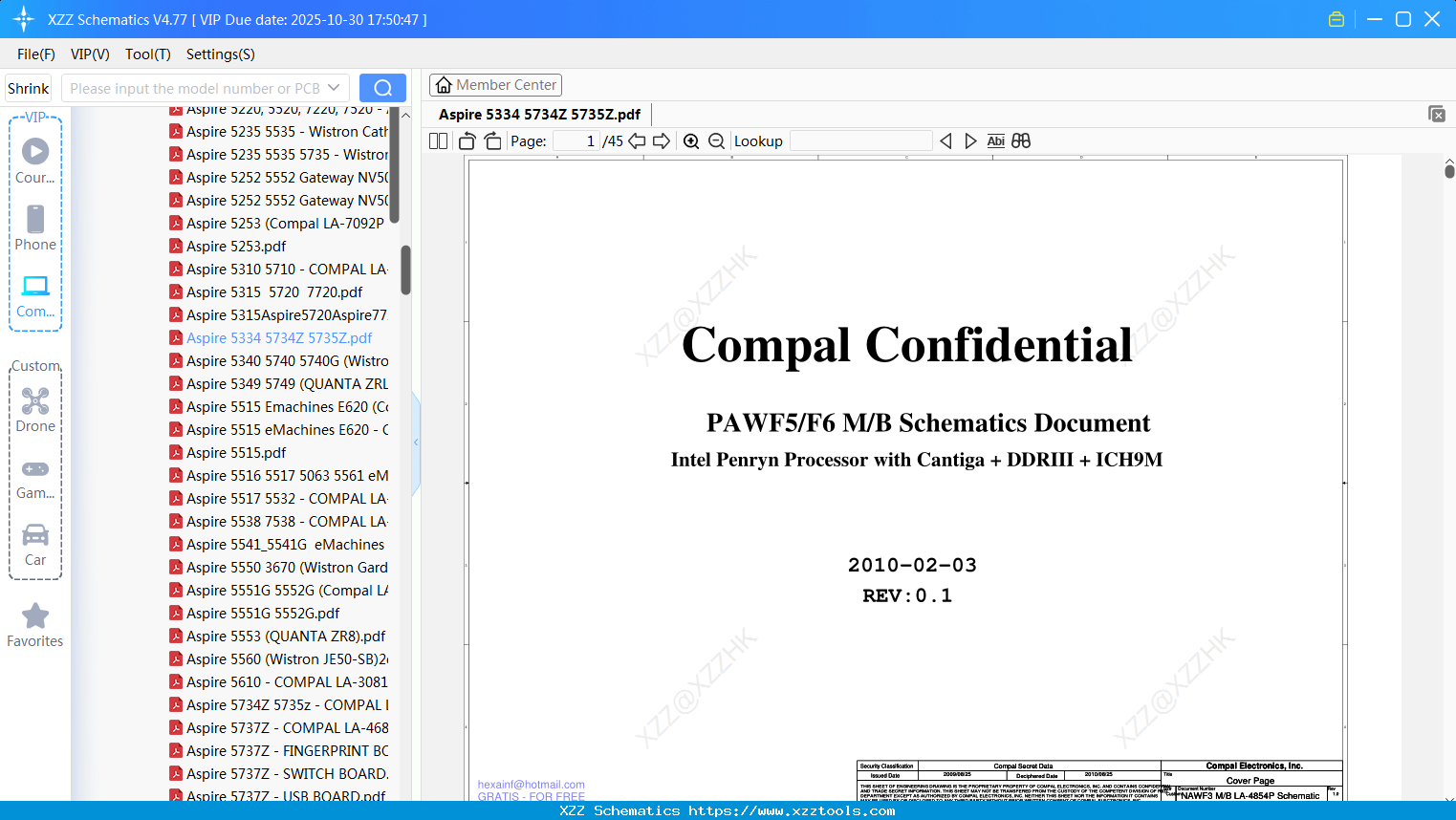The height and width of the screenshot is (820, 1456).
Task: Open Aspire 5550 3670 (Wistron Gard file
Action: pyautogui.click(x=279, y=568)
